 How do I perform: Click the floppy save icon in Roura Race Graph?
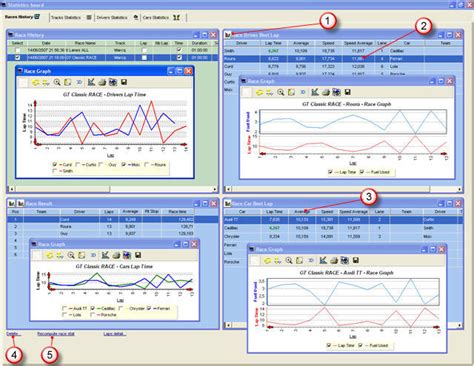[347, 92]
